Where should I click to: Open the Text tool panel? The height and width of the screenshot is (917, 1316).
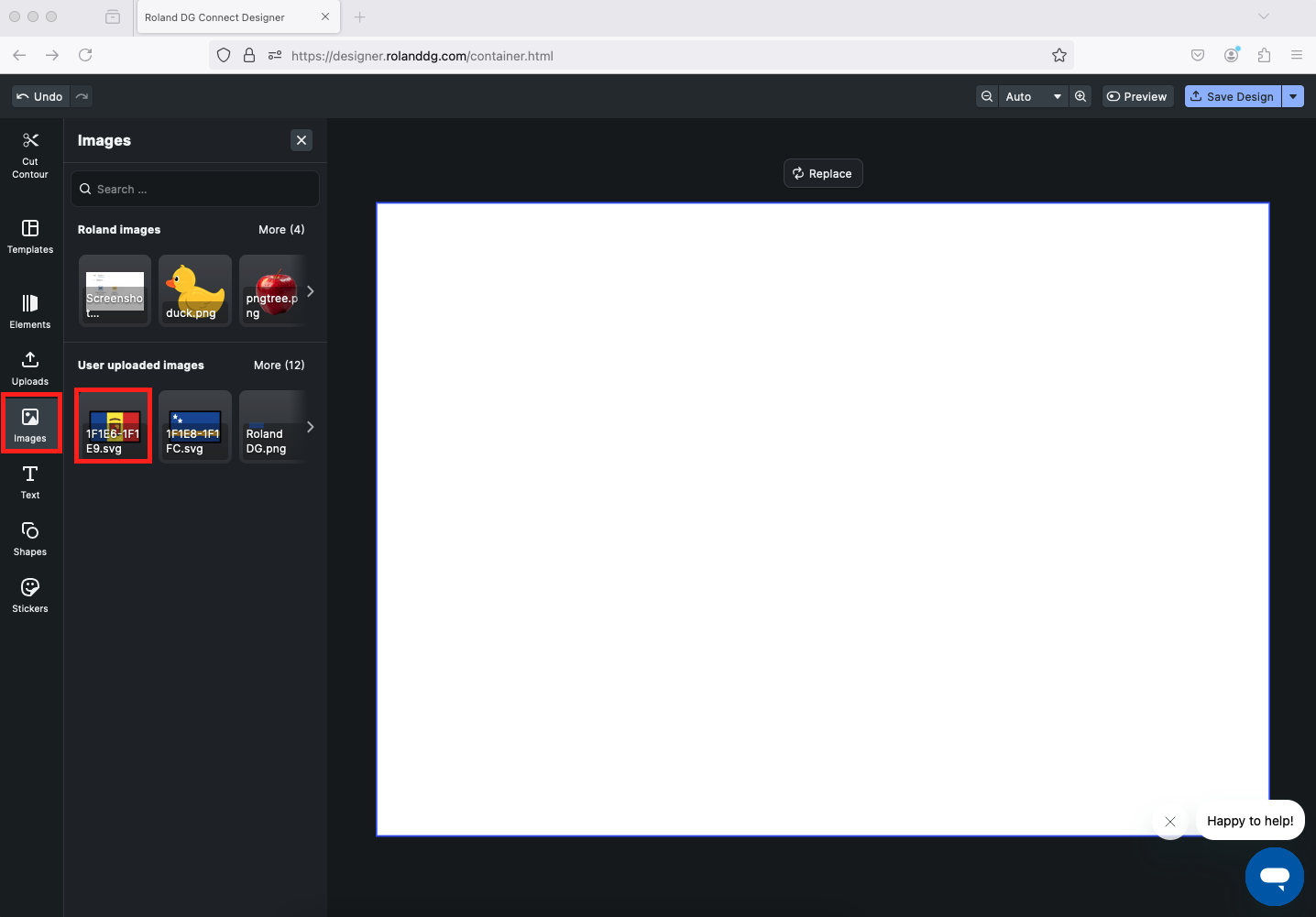point(30,482)
